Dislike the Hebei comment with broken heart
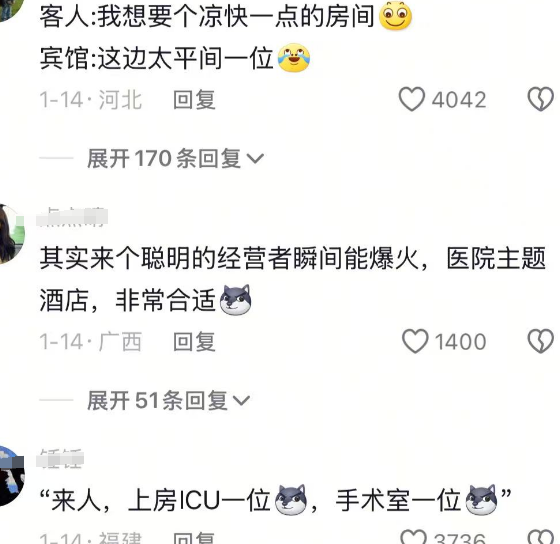Viewport: 560px width, 544px height. coord(541,99)
